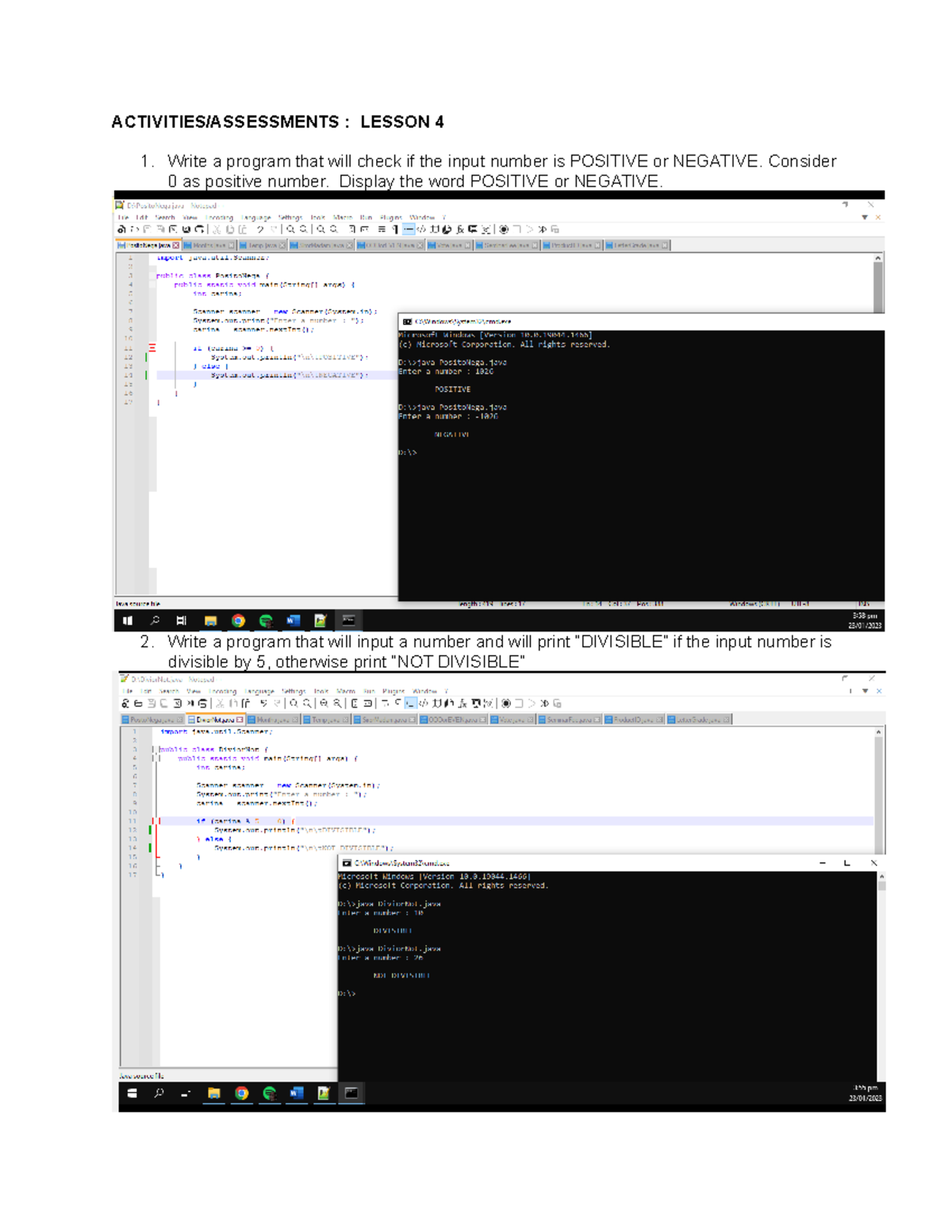
Task: Click the Windows Start button in the upper taskbar
Action: pyautogui.click(x=128, y=620)
